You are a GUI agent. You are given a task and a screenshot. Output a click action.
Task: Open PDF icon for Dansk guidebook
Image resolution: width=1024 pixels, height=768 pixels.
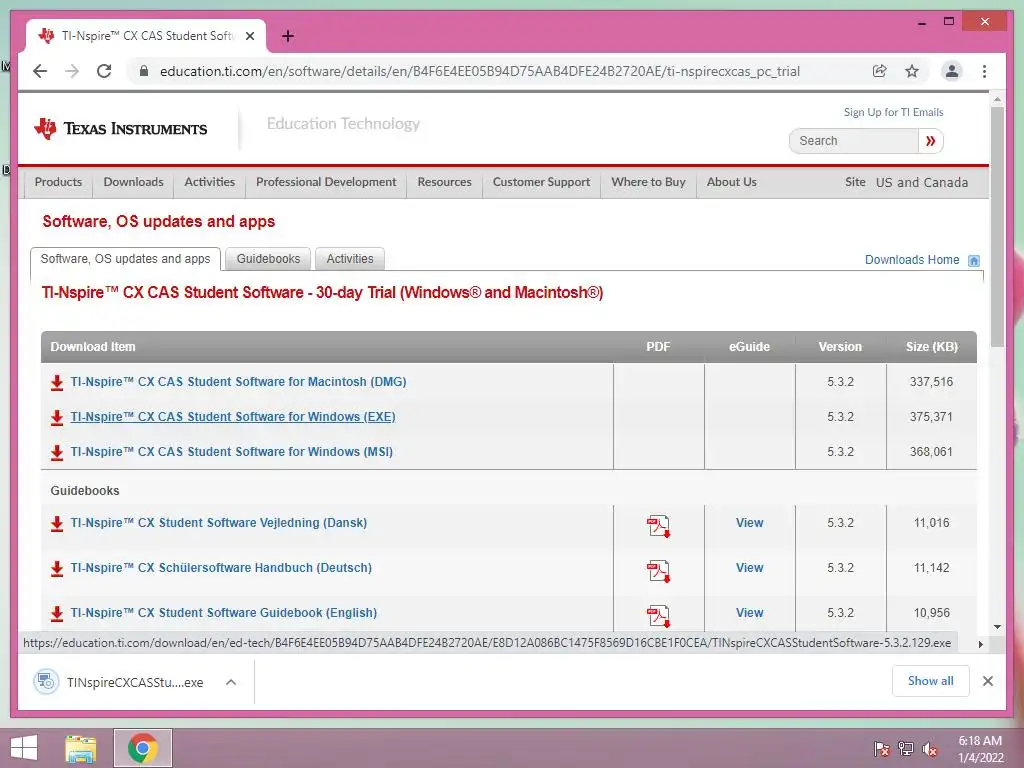[658, 526]
